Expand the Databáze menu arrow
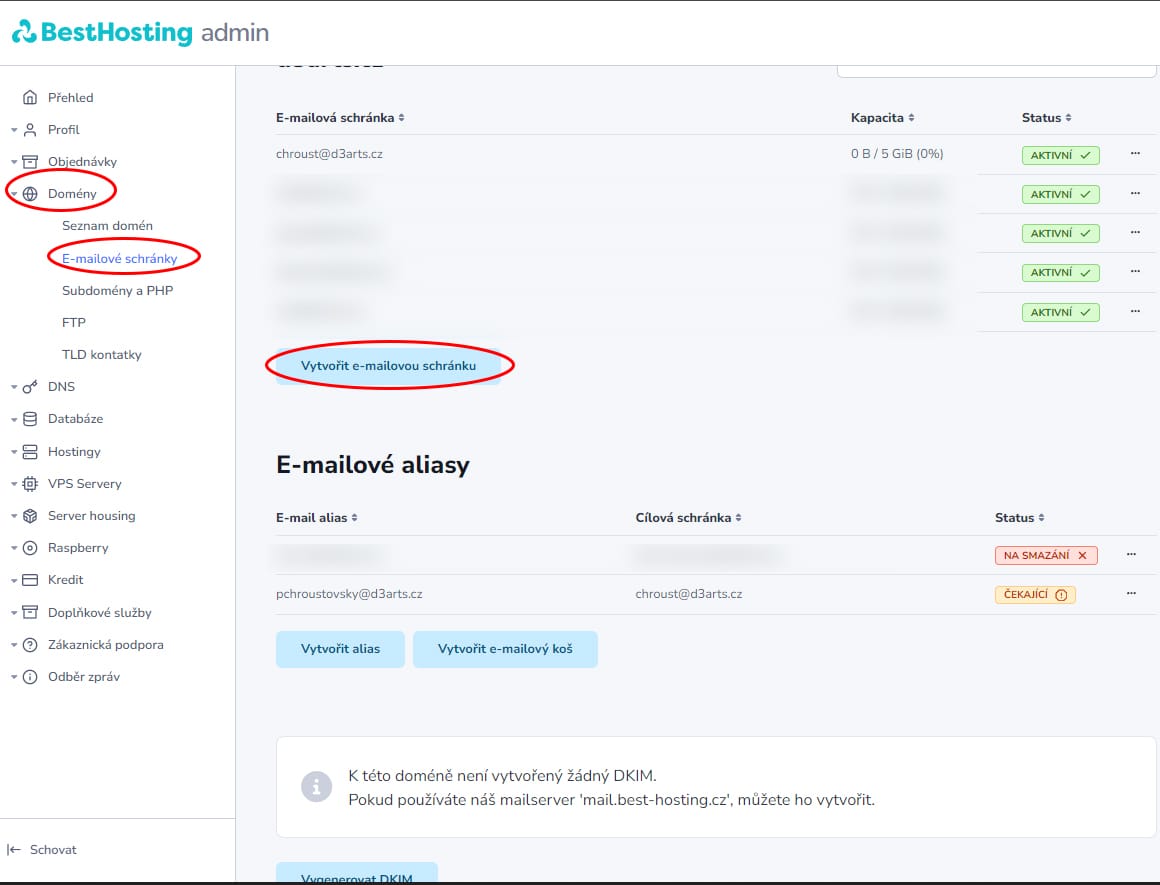This screenshot has width=1160, height=885. (x=13, y=420)
